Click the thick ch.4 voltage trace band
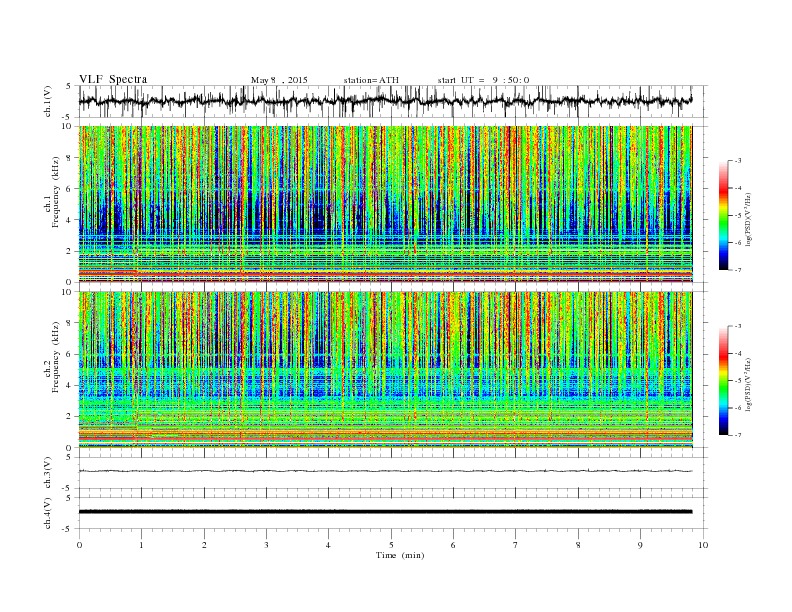792x612 pixels. pyautogui.click(x=385, y=512)
